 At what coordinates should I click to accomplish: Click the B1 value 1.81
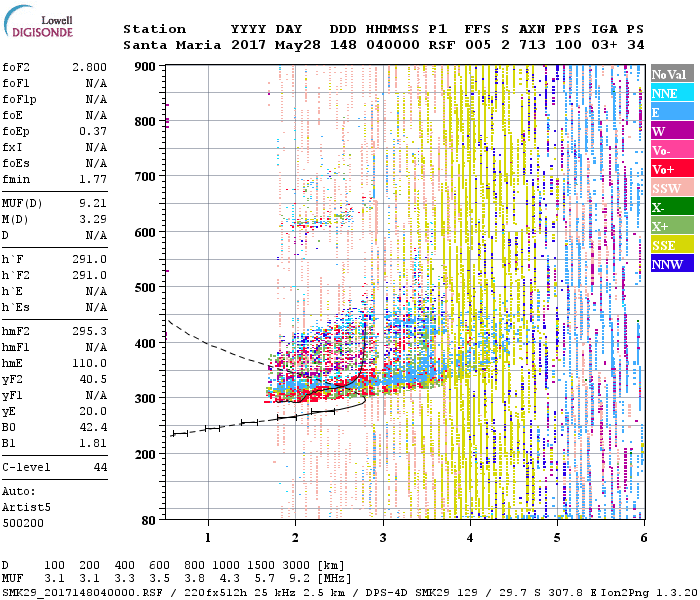point(93,443)
